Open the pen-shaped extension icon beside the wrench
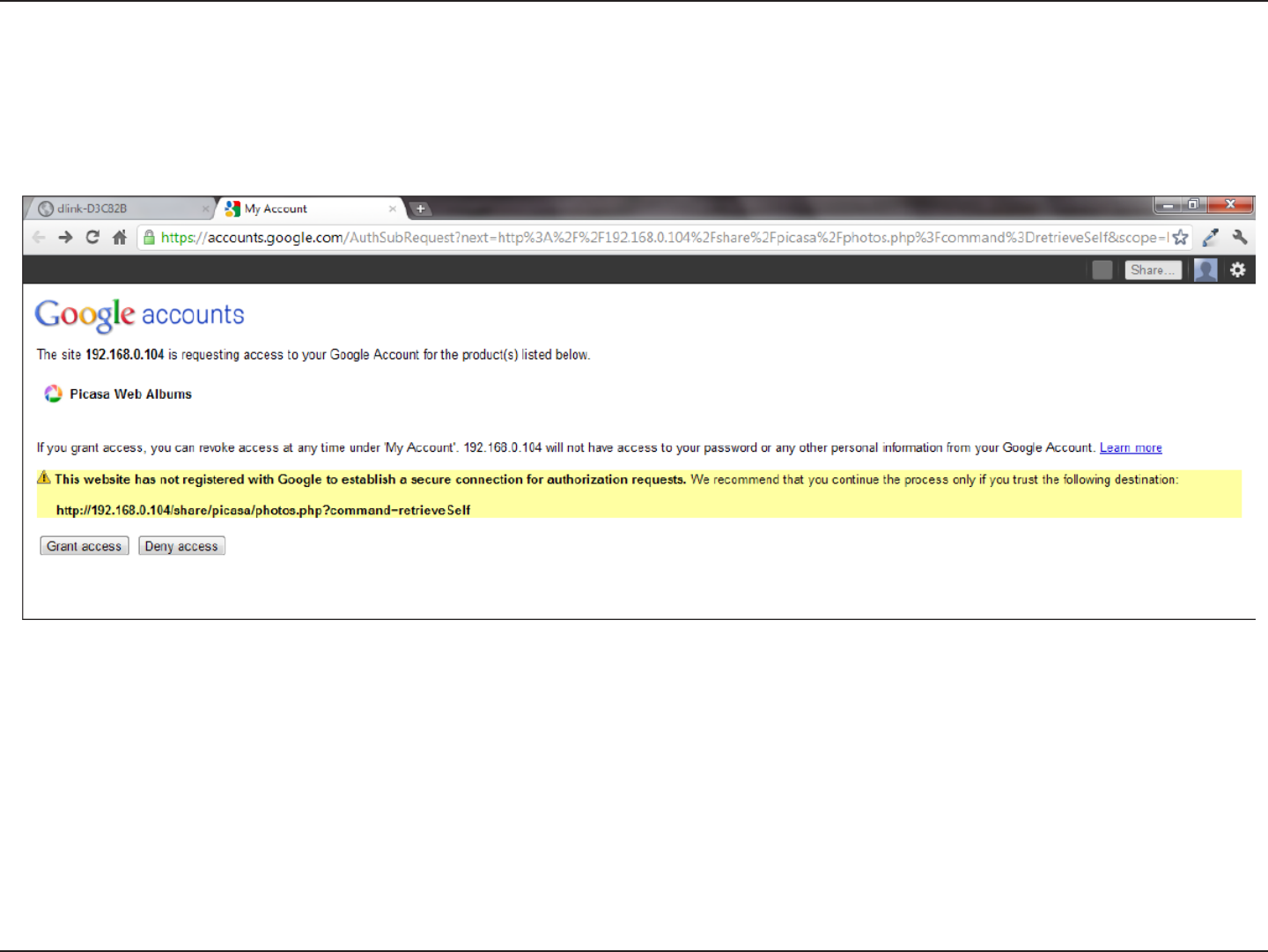 point(1211,237)
